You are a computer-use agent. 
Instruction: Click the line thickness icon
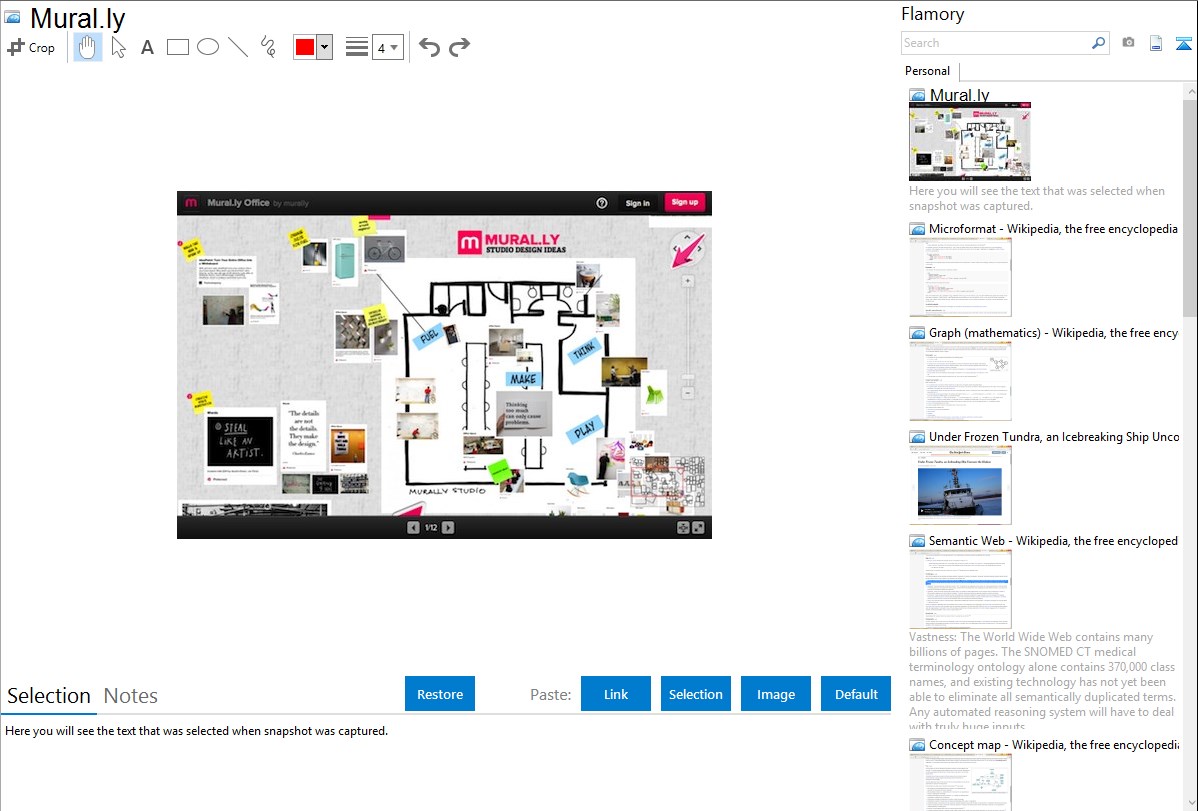[x=356, y=47]
